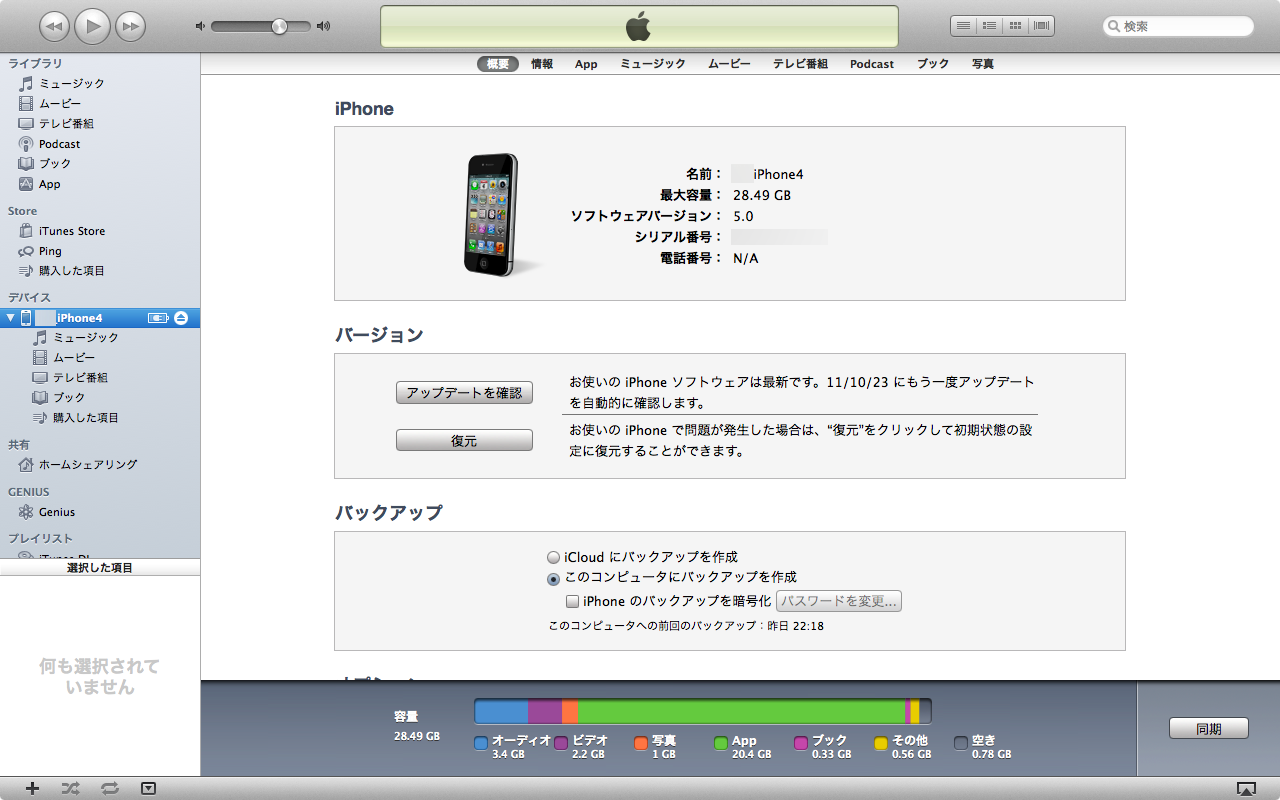Open Ping in the Store section
The image size is (1280, 800).
point(50,251)
